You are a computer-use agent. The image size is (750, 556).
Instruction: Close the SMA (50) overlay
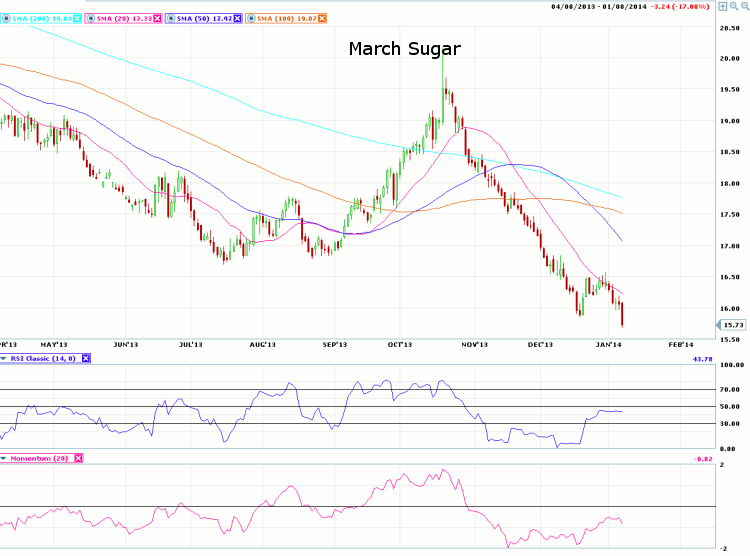237,18
